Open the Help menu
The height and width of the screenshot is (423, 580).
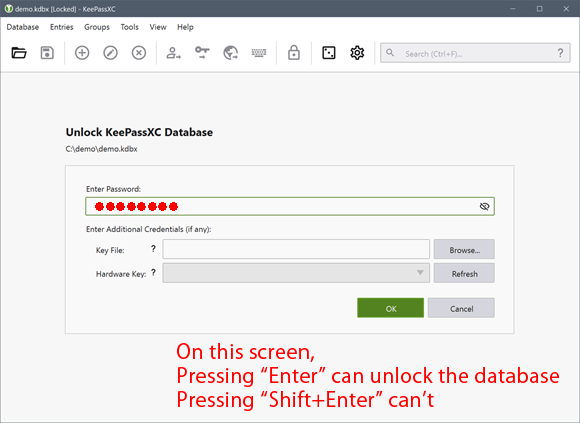pos(185,27)
